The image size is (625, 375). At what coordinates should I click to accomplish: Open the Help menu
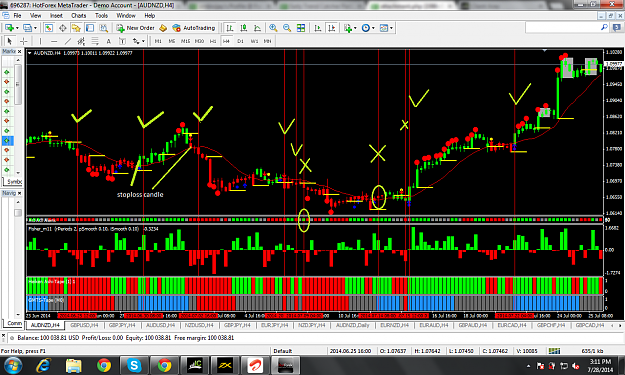(x=149, y=16)
